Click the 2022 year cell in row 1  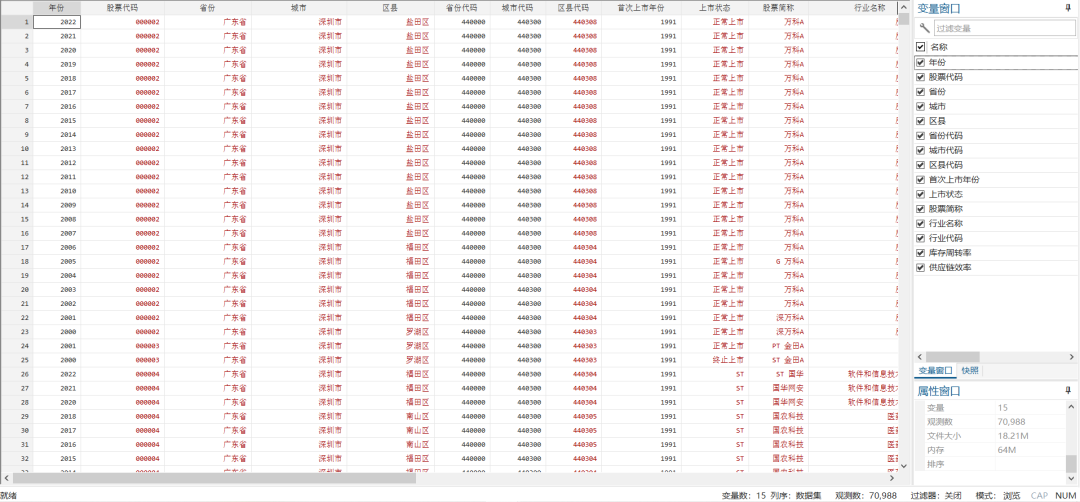[57, 22]
